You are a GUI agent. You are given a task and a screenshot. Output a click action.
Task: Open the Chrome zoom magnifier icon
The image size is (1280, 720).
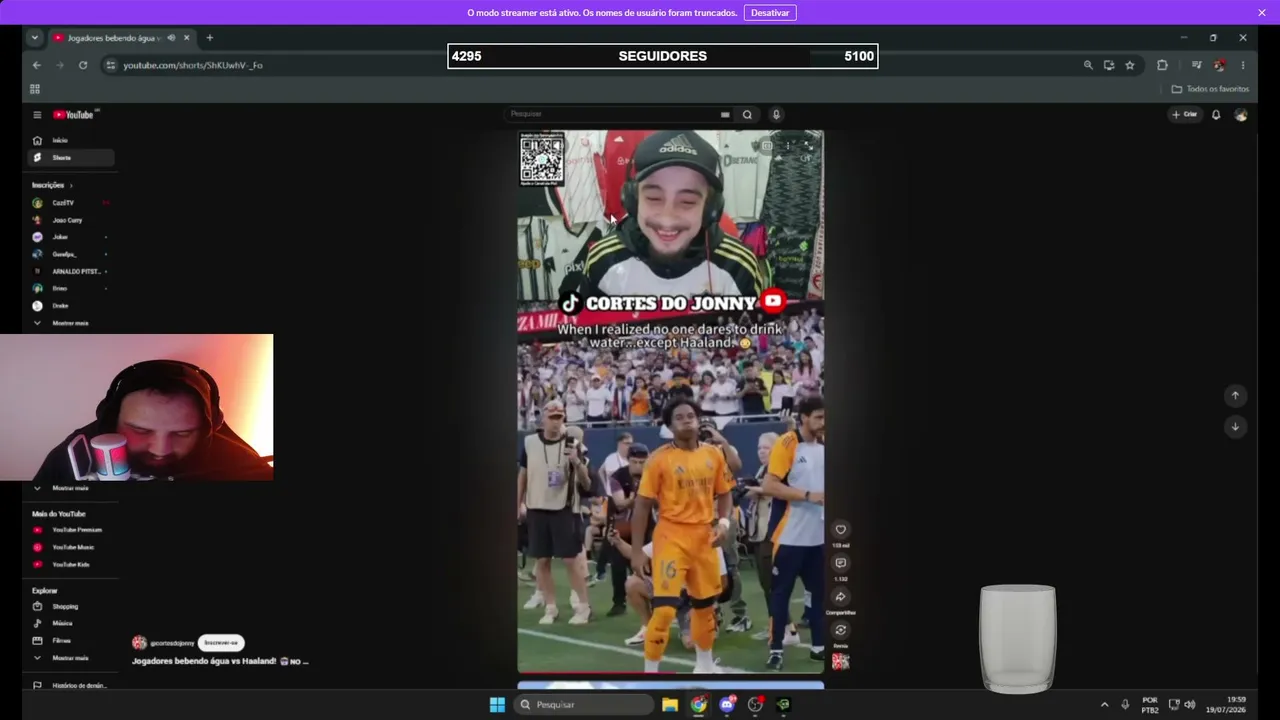[x=1088, y=65]
